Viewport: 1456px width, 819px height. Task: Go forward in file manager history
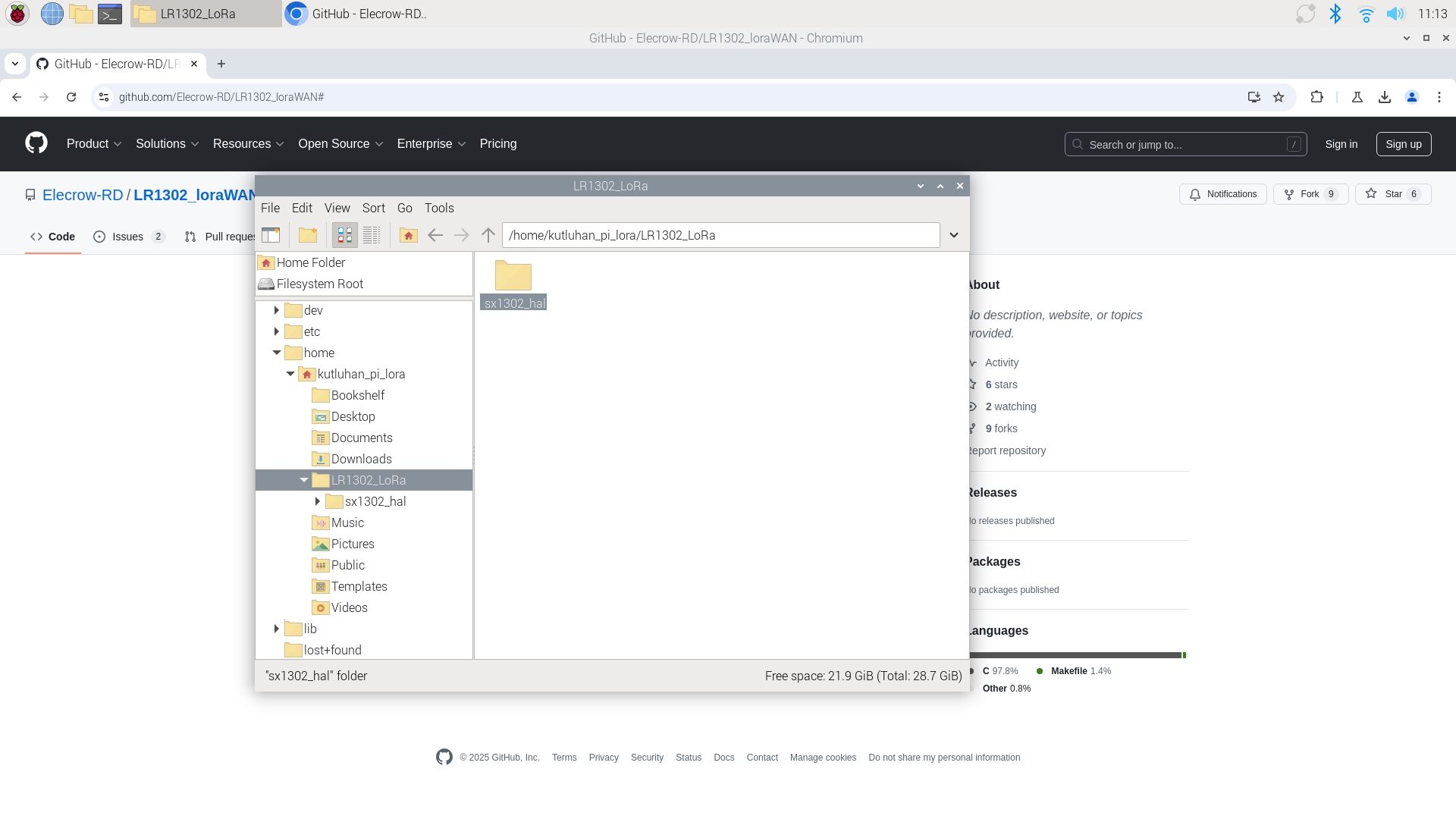[x=462, y=235]
